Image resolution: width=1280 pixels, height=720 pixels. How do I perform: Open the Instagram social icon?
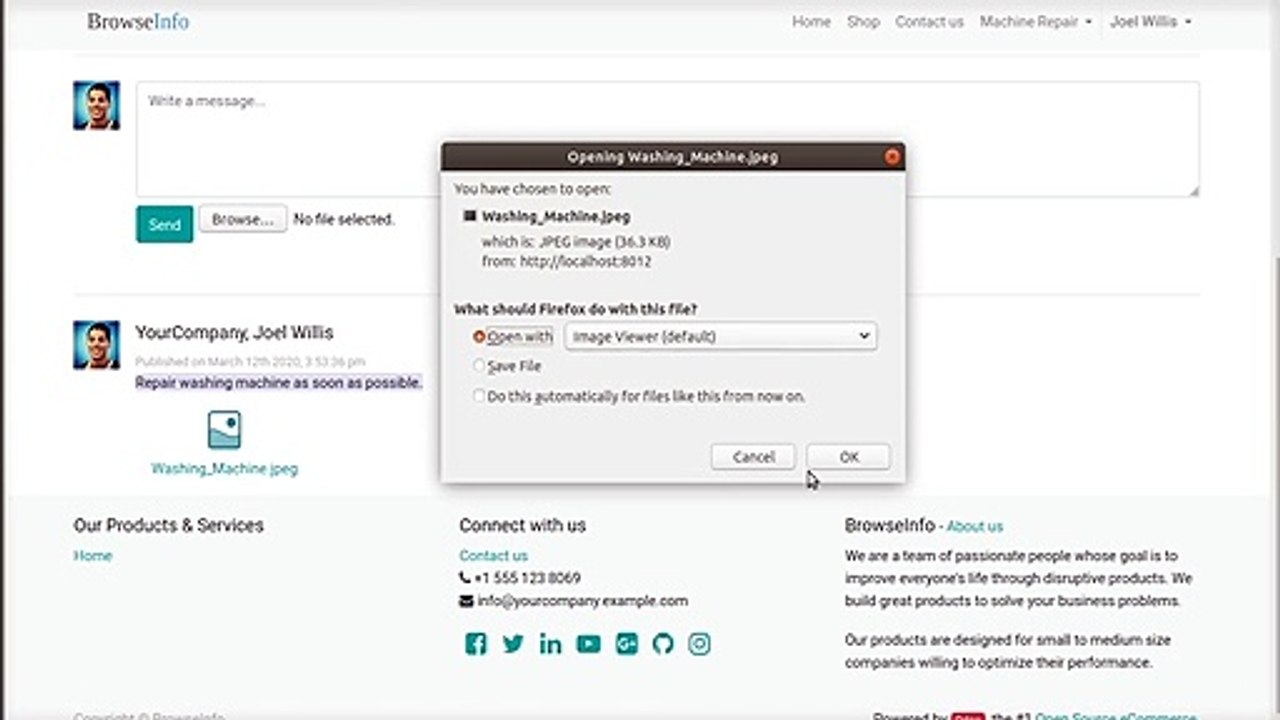point(700,644)
